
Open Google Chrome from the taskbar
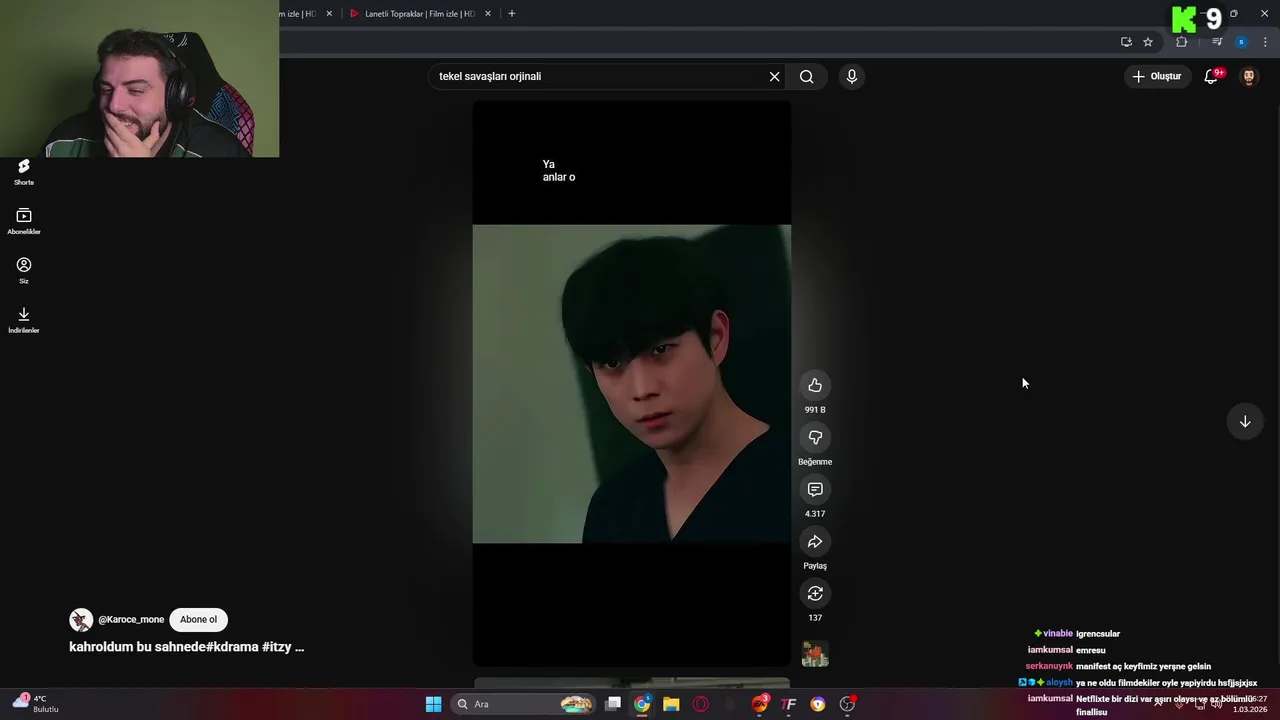click(x=642, y=704)
